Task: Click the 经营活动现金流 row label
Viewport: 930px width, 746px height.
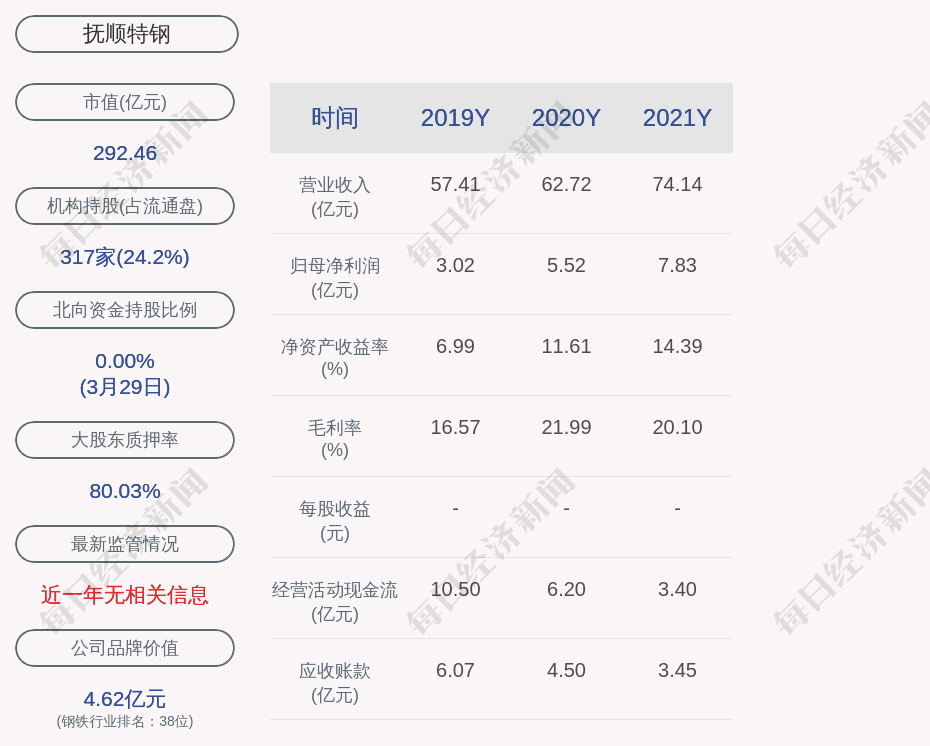Action: [334, 590]
